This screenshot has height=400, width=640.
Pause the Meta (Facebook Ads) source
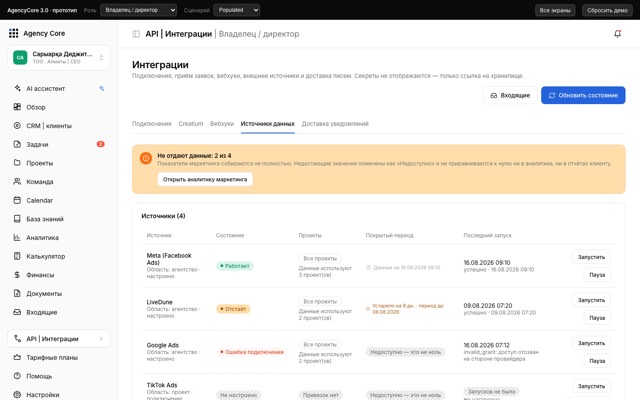click(x=597, y=275)
